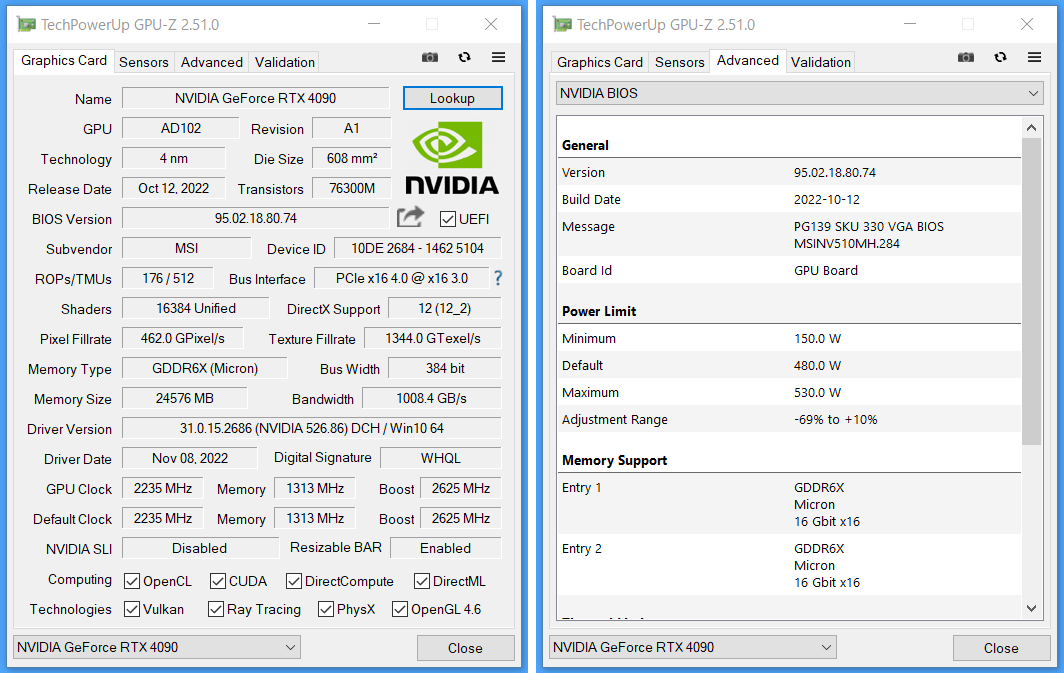The image size is (1064, 673).
Task: Click the Bus Interface field PCIe x16 4.0
Action: click(402, 278)
